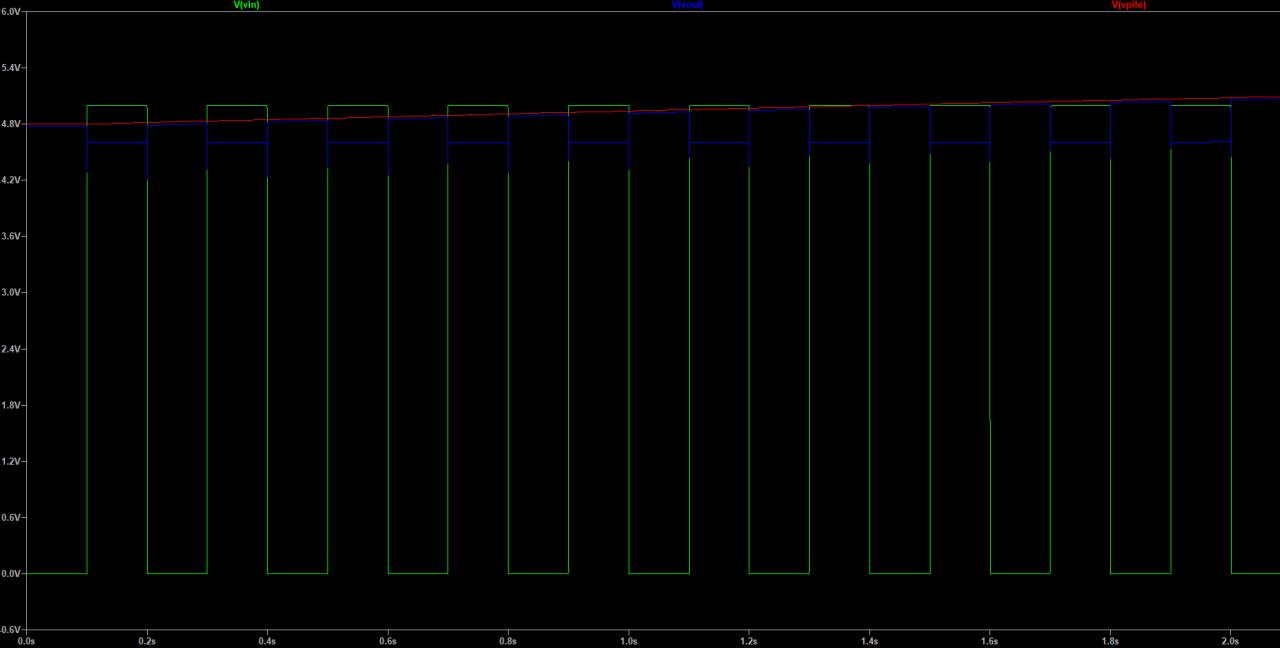Click the 0.8s time axis label
The width and height of the screenshot is (1280, 648).
point(509,641)
